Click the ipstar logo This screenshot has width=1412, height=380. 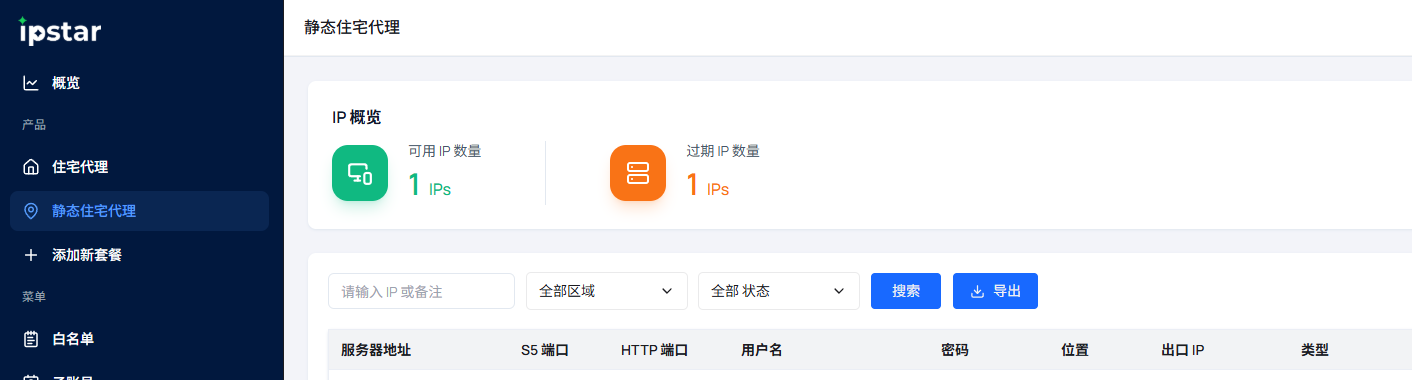click(60, 32)
